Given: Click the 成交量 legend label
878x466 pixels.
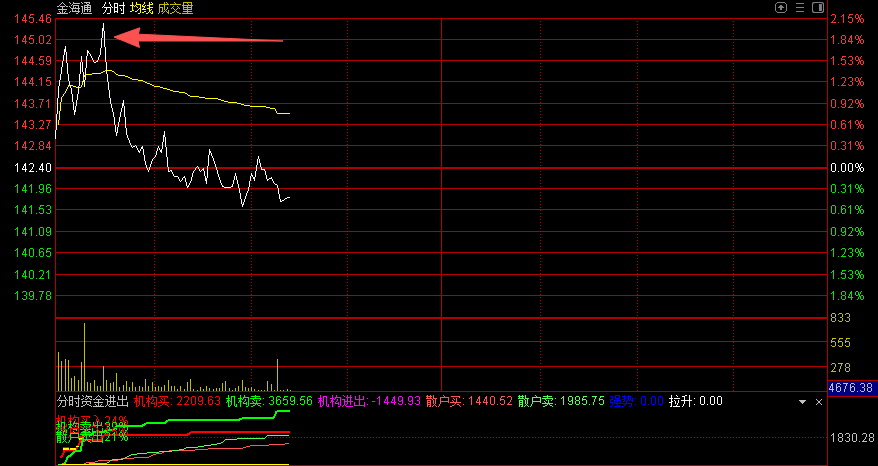Looking at the screenshot, I should pos(176,8).
